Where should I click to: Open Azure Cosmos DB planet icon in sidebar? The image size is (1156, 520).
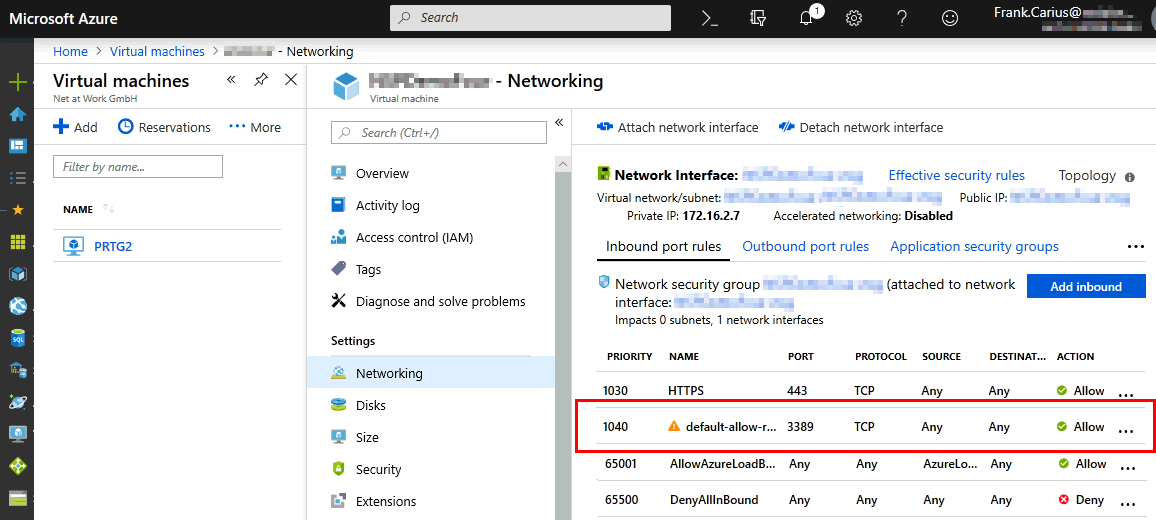point(17,402)
